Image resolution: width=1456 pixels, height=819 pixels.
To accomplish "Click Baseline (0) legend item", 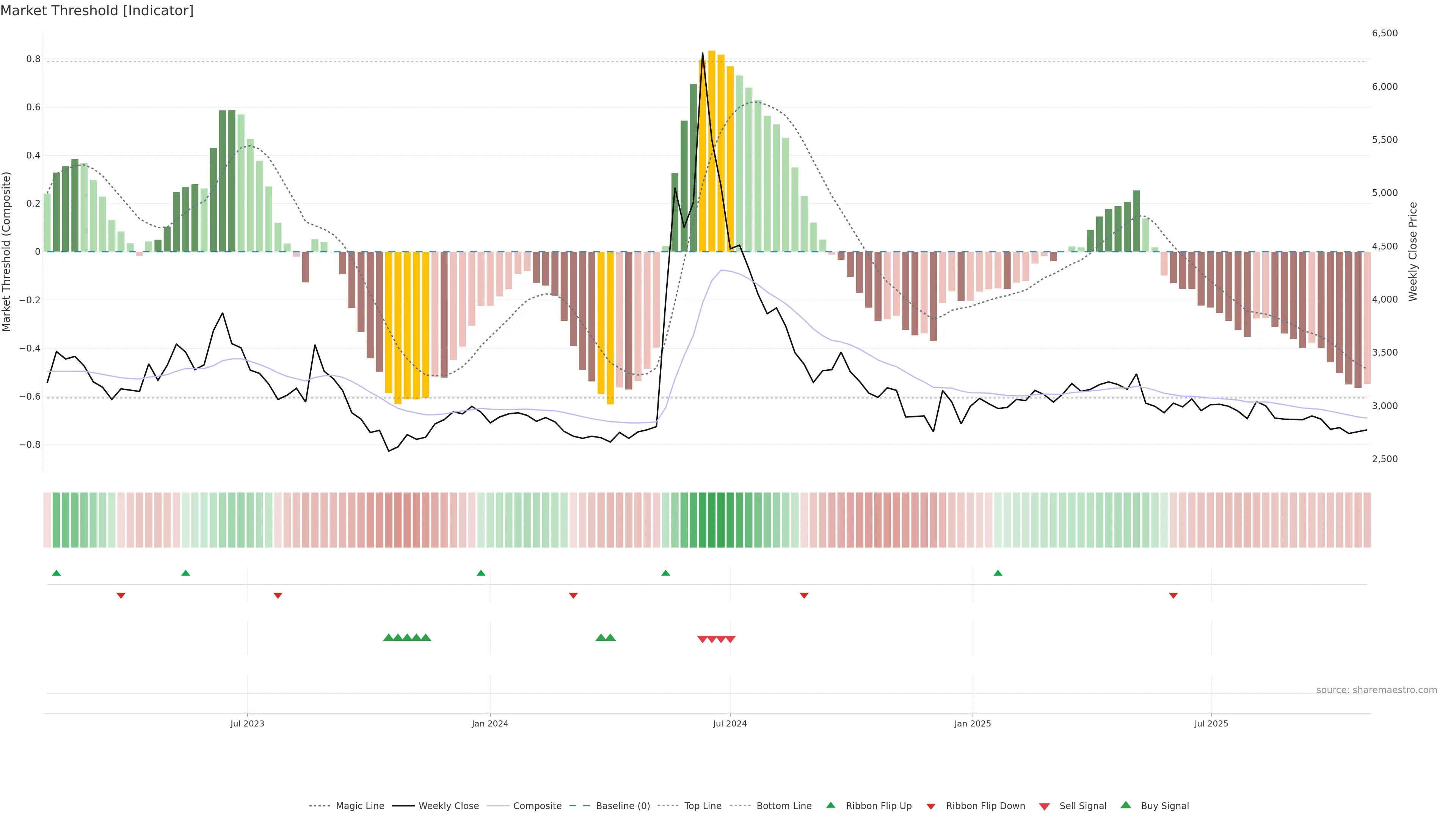I will pyautogui.click(x=623, y=806).
